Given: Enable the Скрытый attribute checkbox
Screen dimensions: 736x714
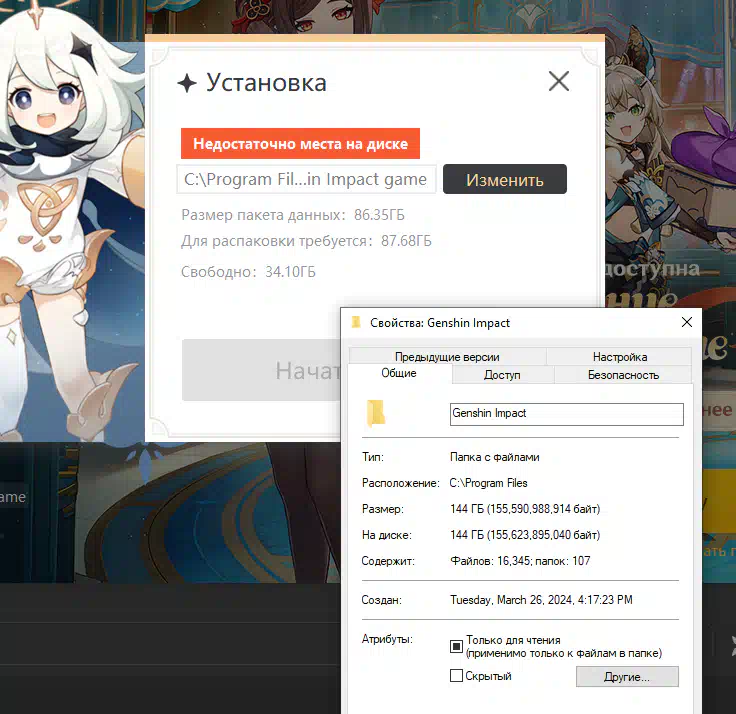Looking at the screenshot, I should pos(456,676).
